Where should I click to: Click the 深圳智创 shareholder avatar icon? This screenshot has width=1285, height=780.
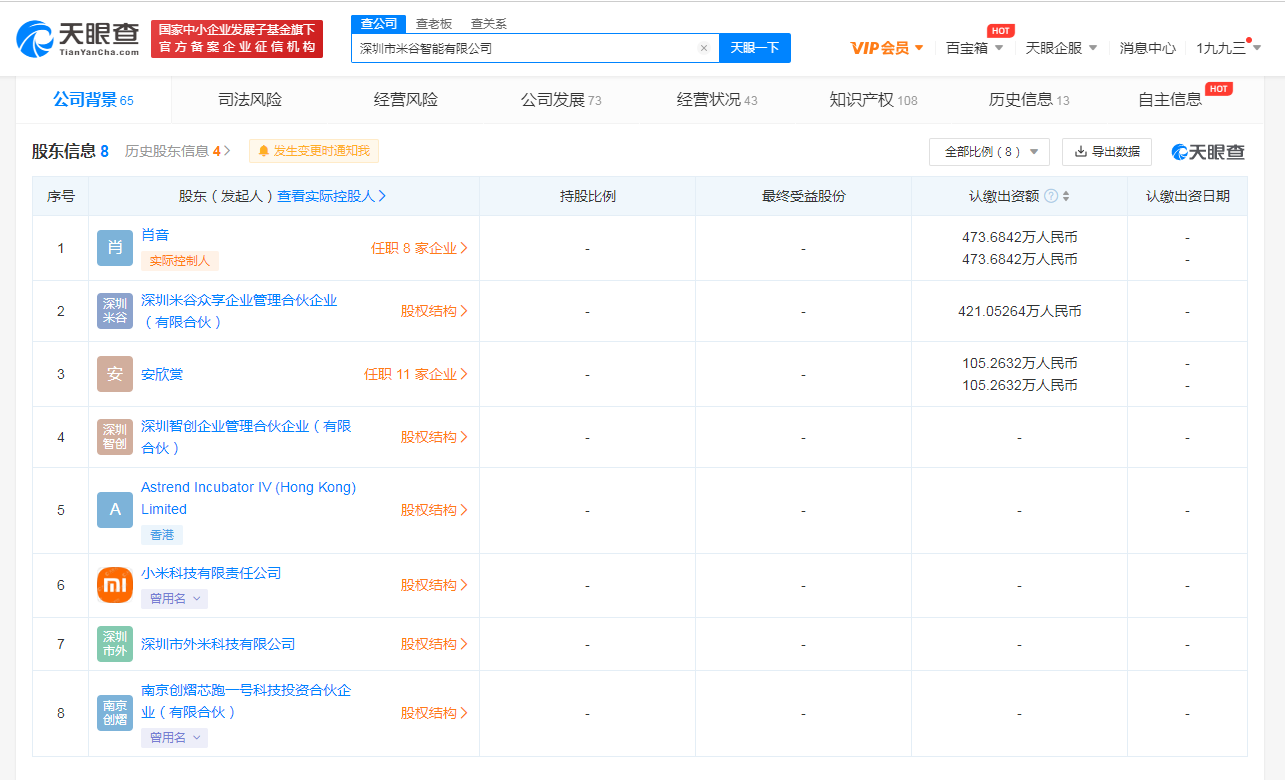pyautogui.click(x=115, y=437)
